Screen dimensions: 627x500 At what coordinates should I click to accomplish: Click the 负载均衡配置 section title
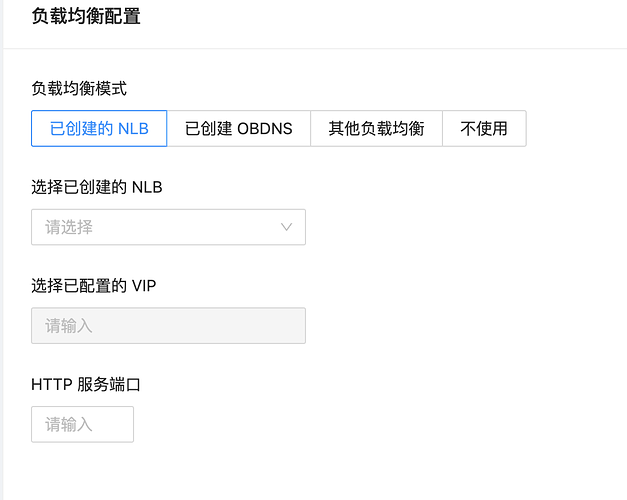tap(86, 16)
